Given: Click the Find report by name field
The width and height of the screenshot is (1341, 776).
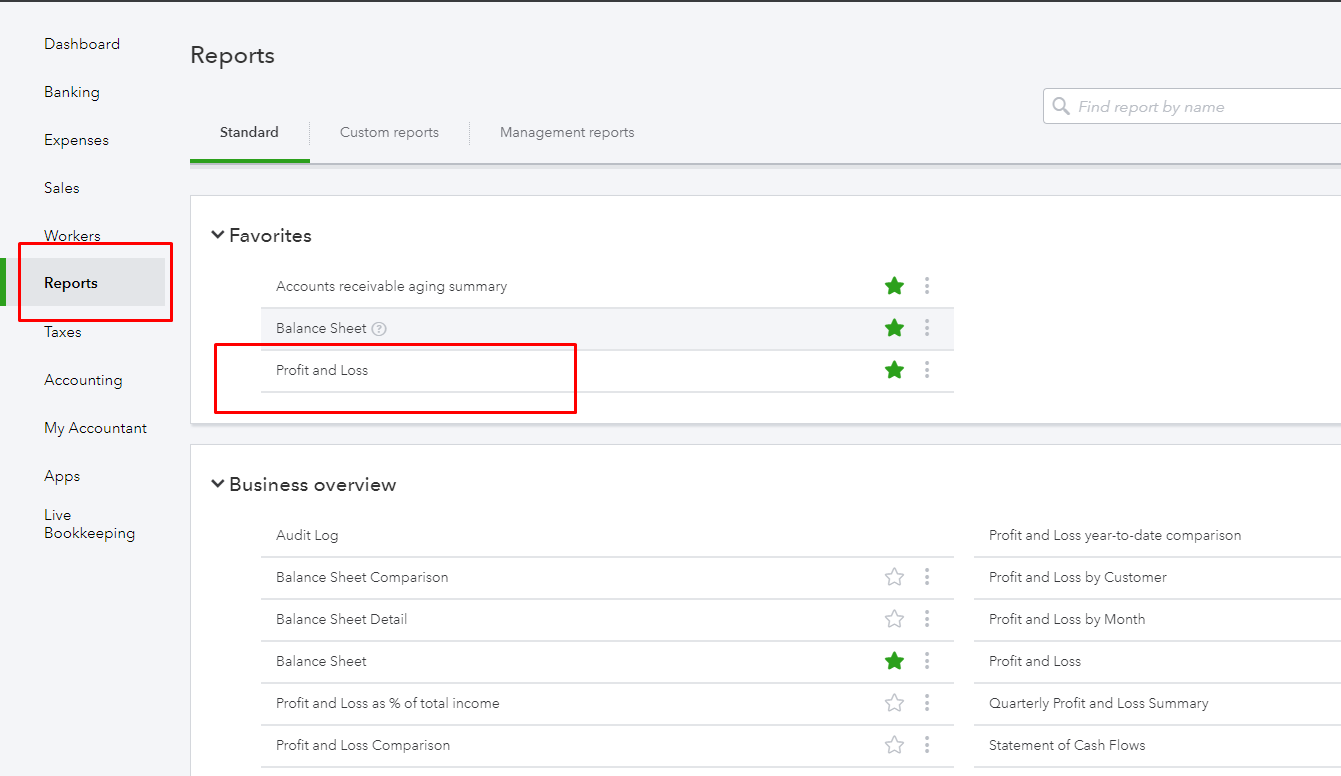Looking at the screenshot, I should 1180,105.
